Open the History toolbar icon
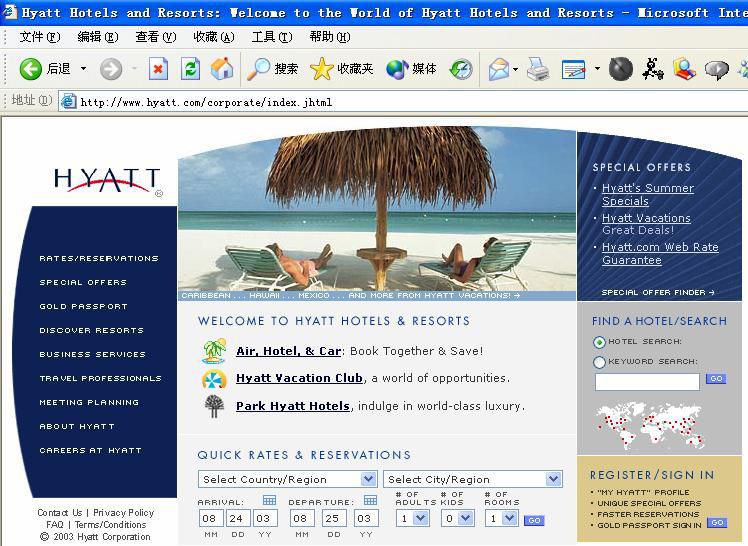Screen dimensions: 748x546 click(461, 69)
